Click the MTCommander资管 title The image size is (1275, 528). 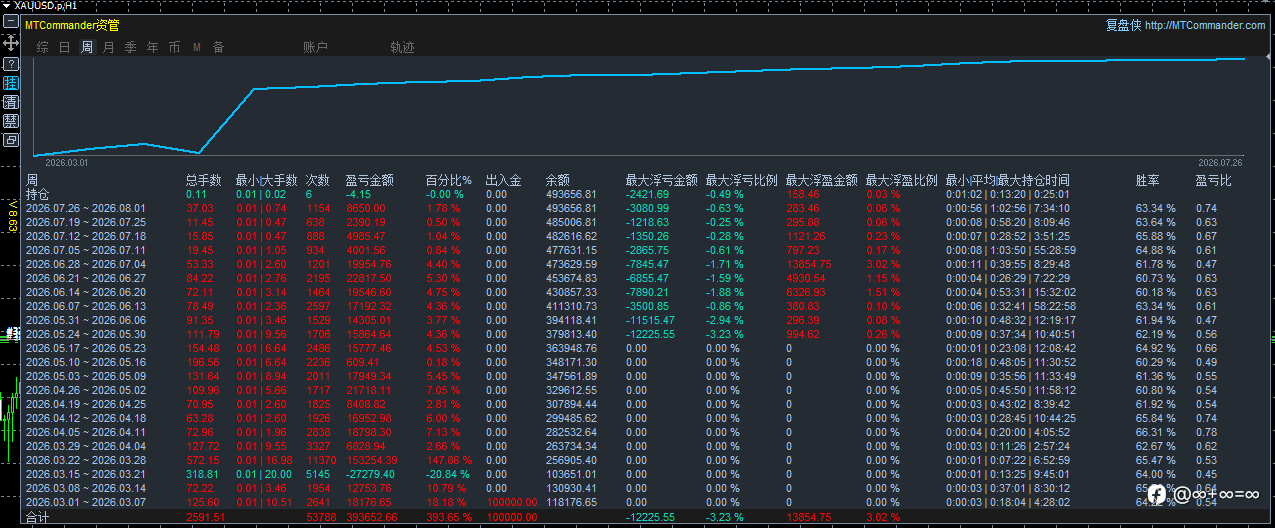72,25
